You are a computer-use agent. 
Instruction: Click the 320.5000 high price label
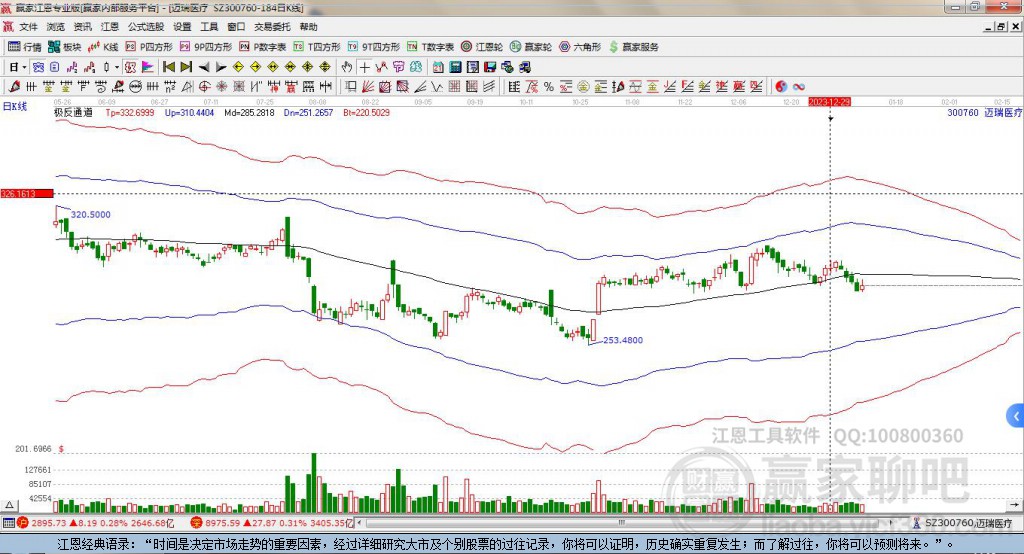(x=91, y=214)
